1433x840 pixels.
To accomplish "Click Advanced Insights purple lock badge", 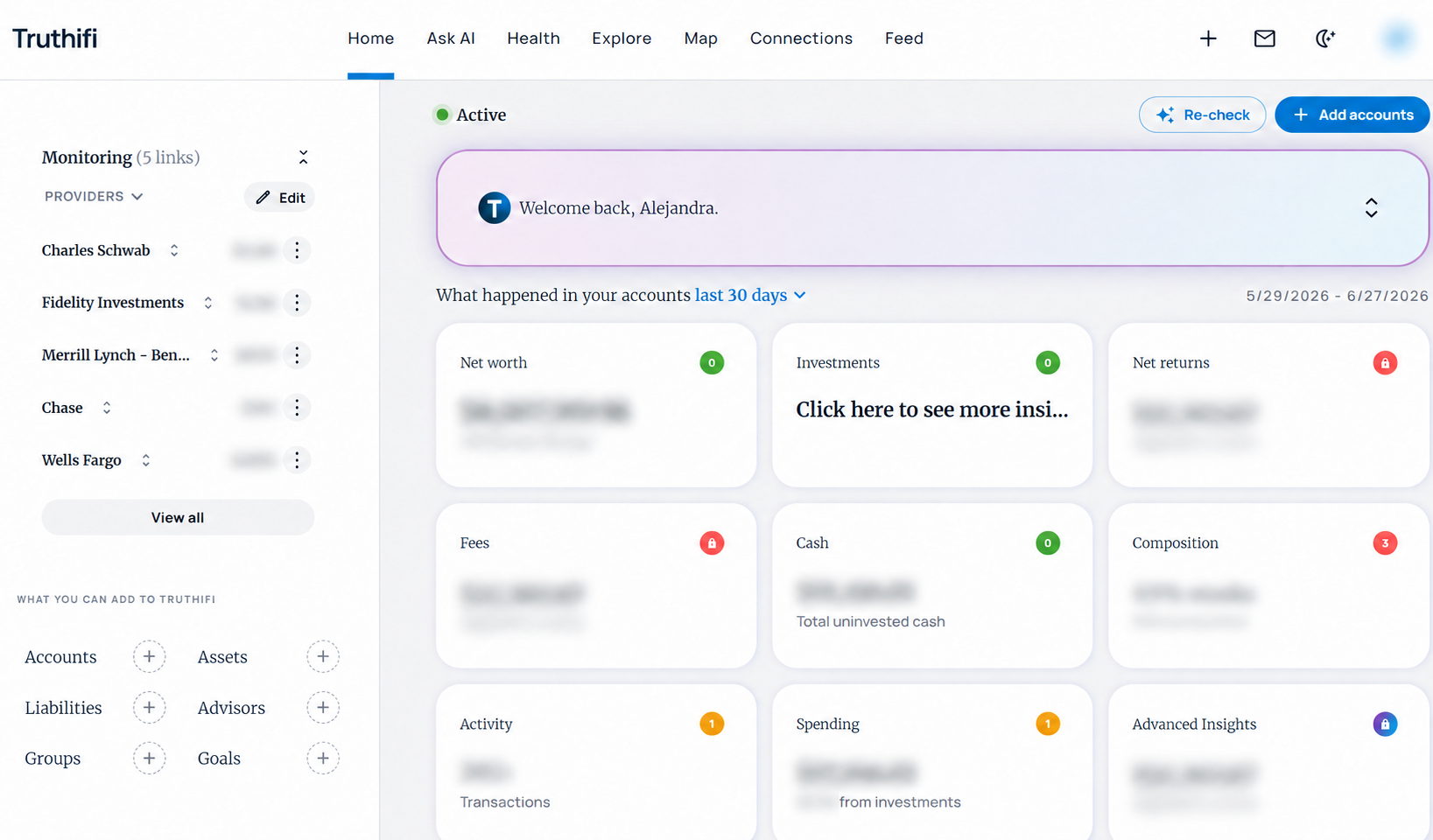I will (x=1385, y=724).
